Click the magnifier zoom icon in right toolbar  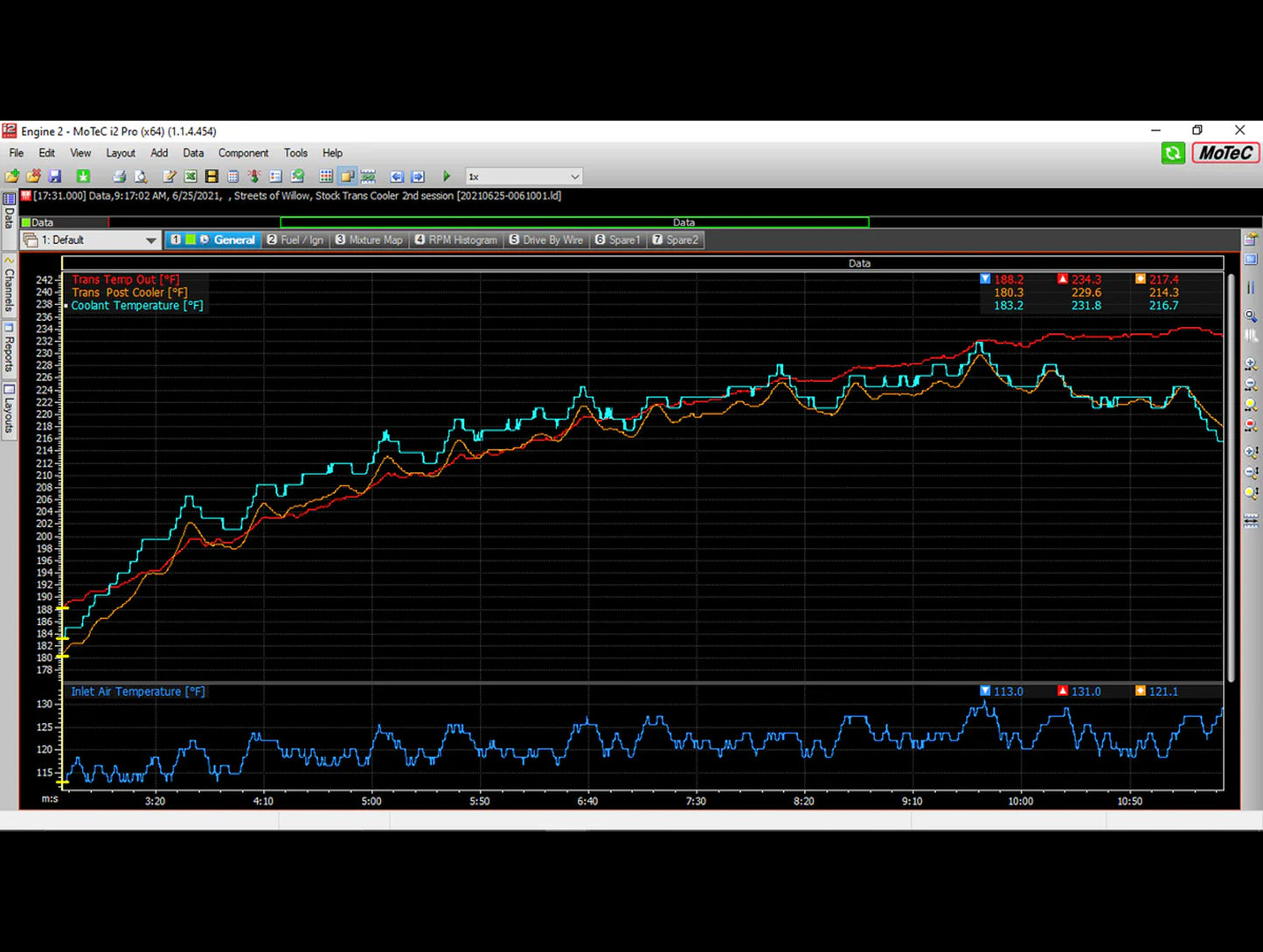click(x=1251, y=316)
